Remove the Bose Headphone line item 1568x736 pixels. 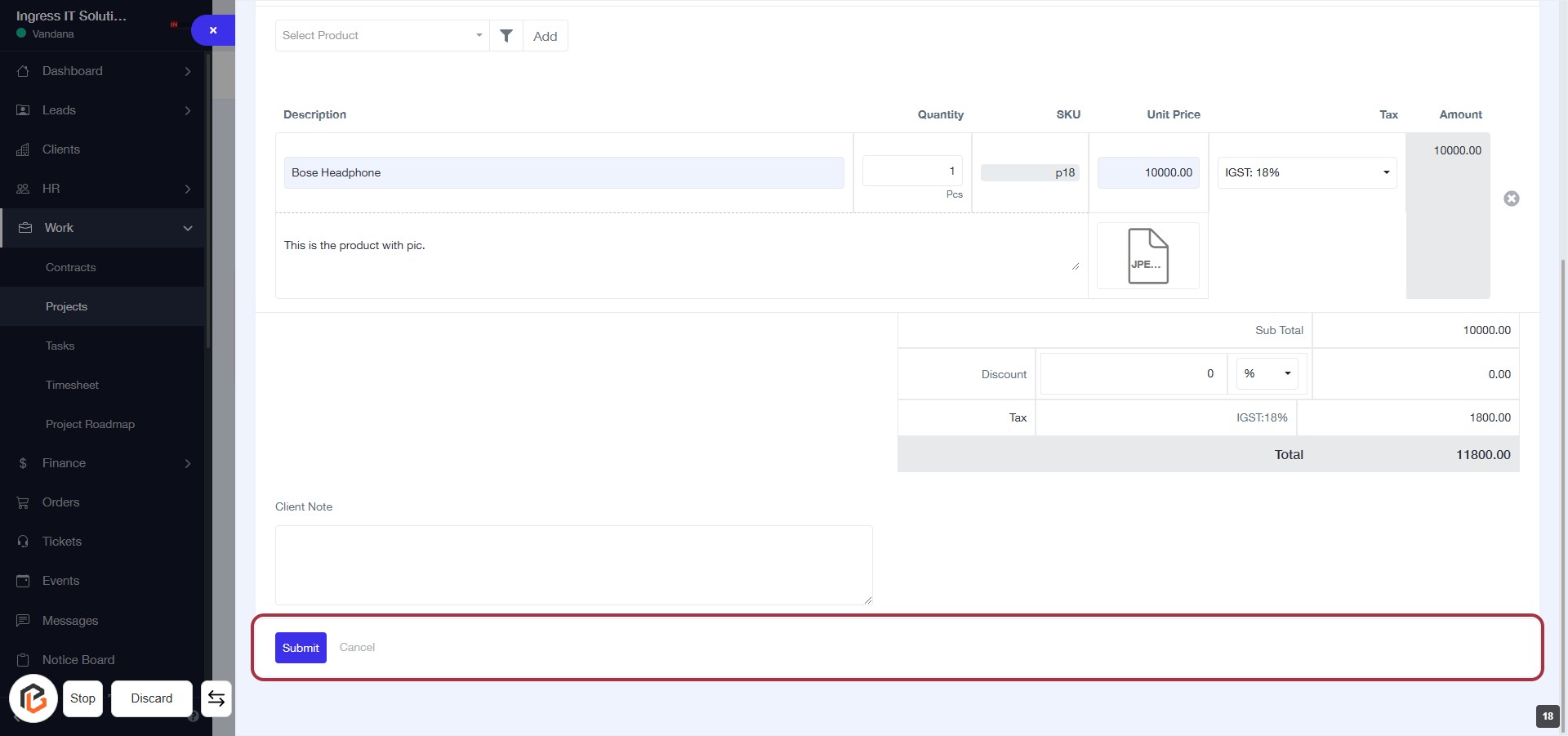(x=1511, y=198)
